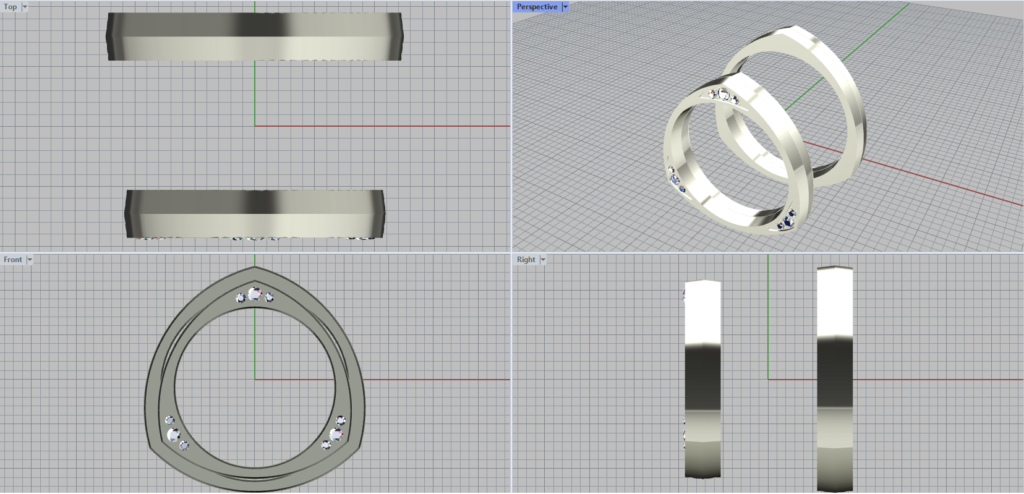Viewport: 1024px width, 494px height.
Task: Click the top gemstones on Perspective ring
Action: pos(724,96)
